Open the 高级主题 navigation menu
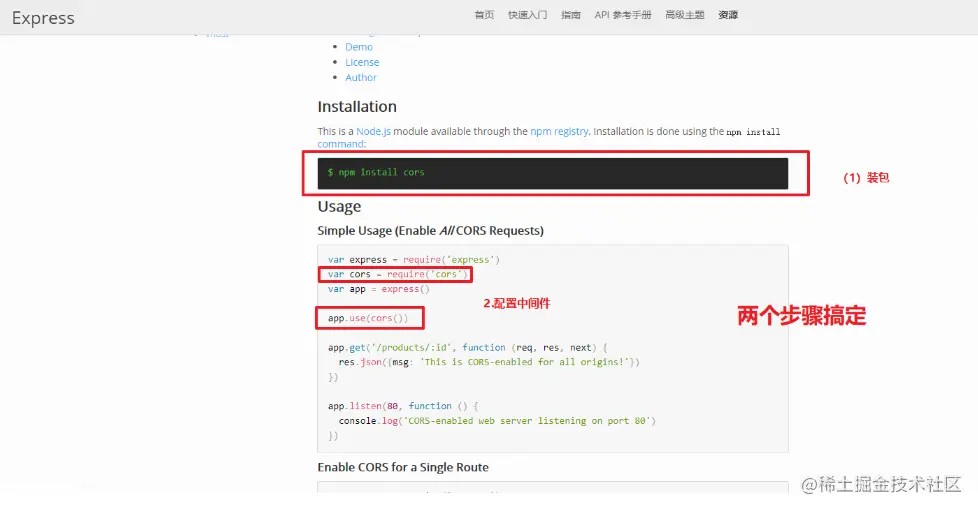 point(684,15)
